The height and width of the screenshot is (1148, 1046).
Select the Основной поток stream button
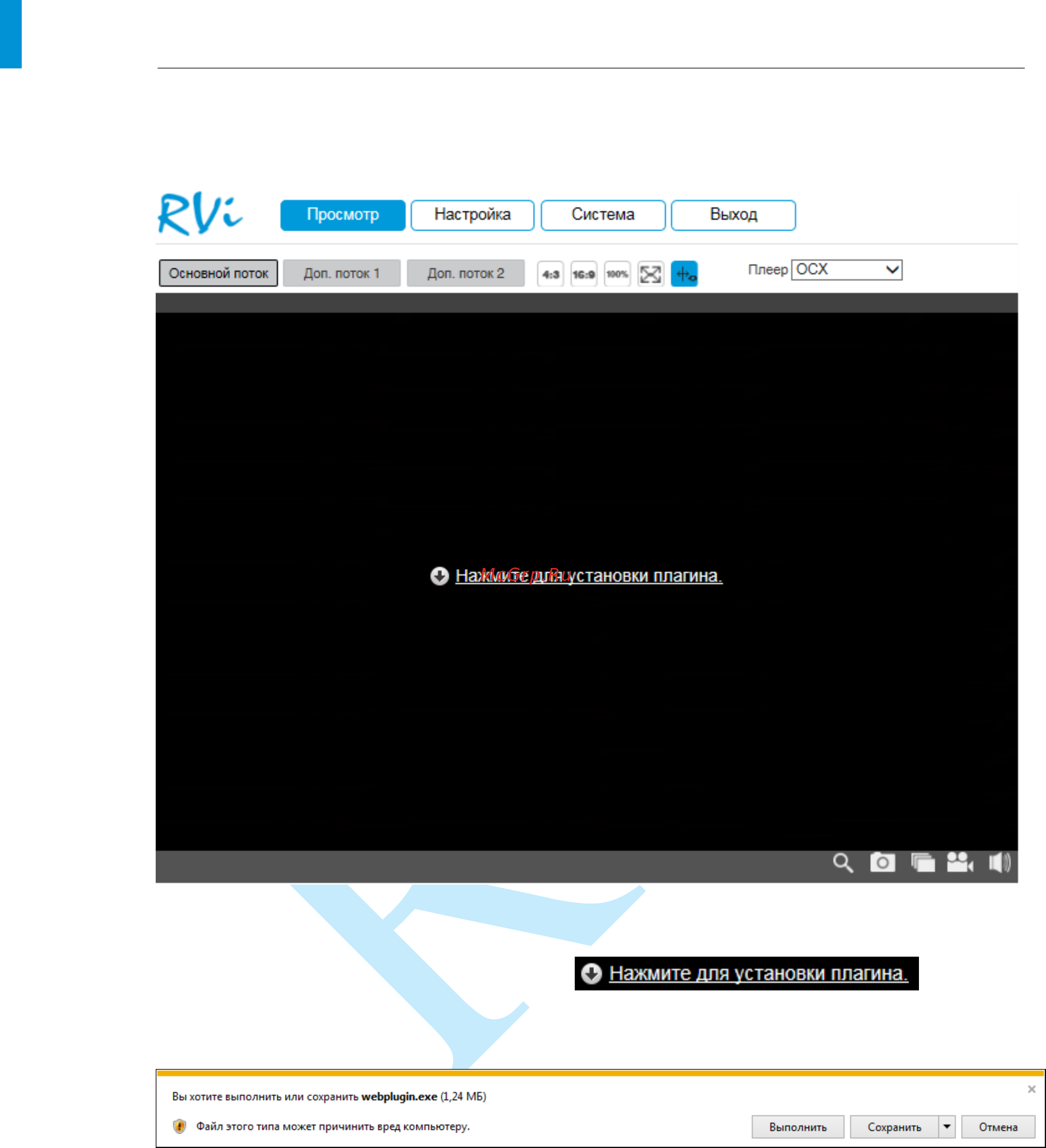(x=219, y=273)
